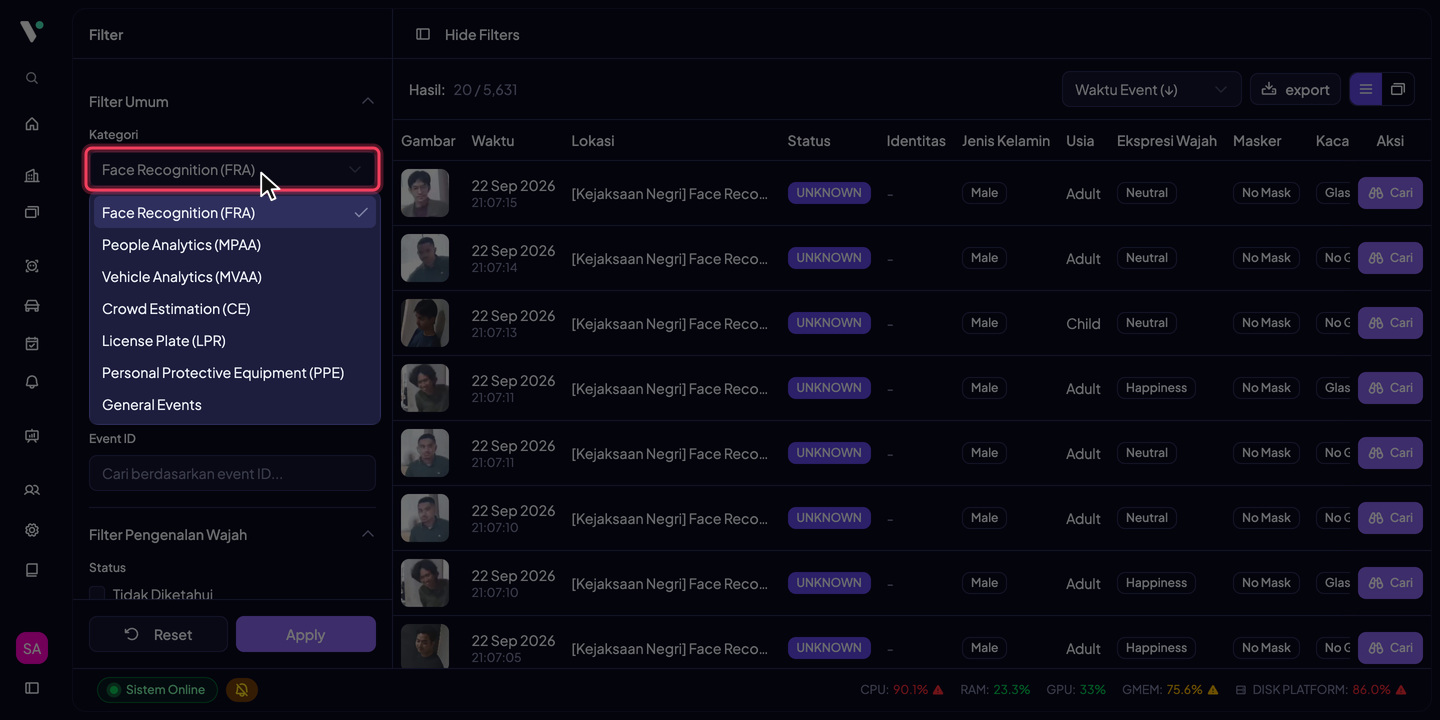1440x720 pixels.
Task: Select the Vehicle Analytics (MVAA) option
Action: (235, 276)
